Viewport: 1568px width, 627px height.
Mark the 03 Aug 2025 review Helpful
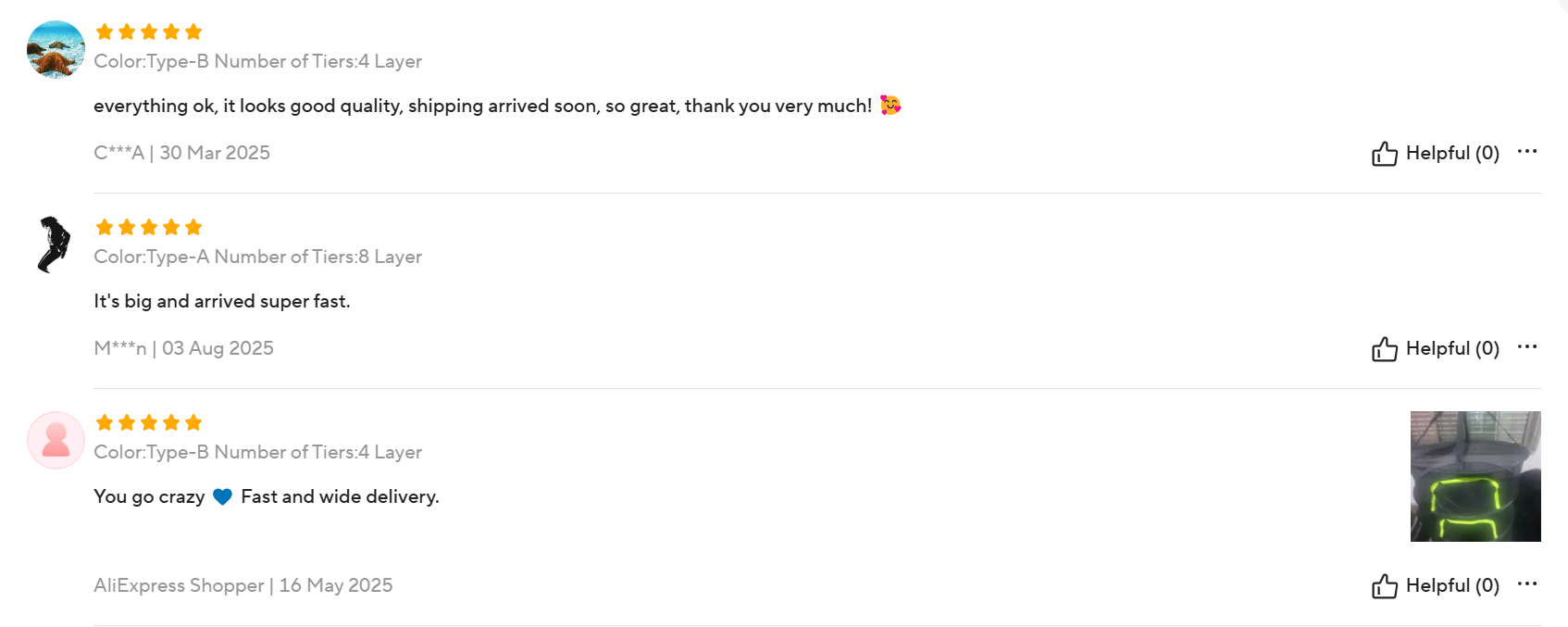[1436, 348]
